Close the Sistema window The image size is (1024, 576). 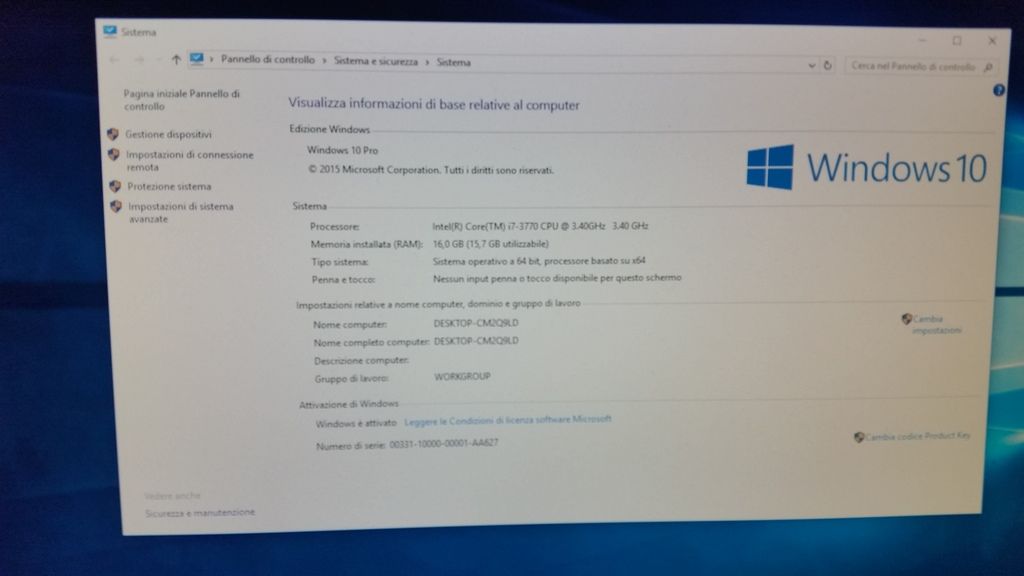click(992, 41)
